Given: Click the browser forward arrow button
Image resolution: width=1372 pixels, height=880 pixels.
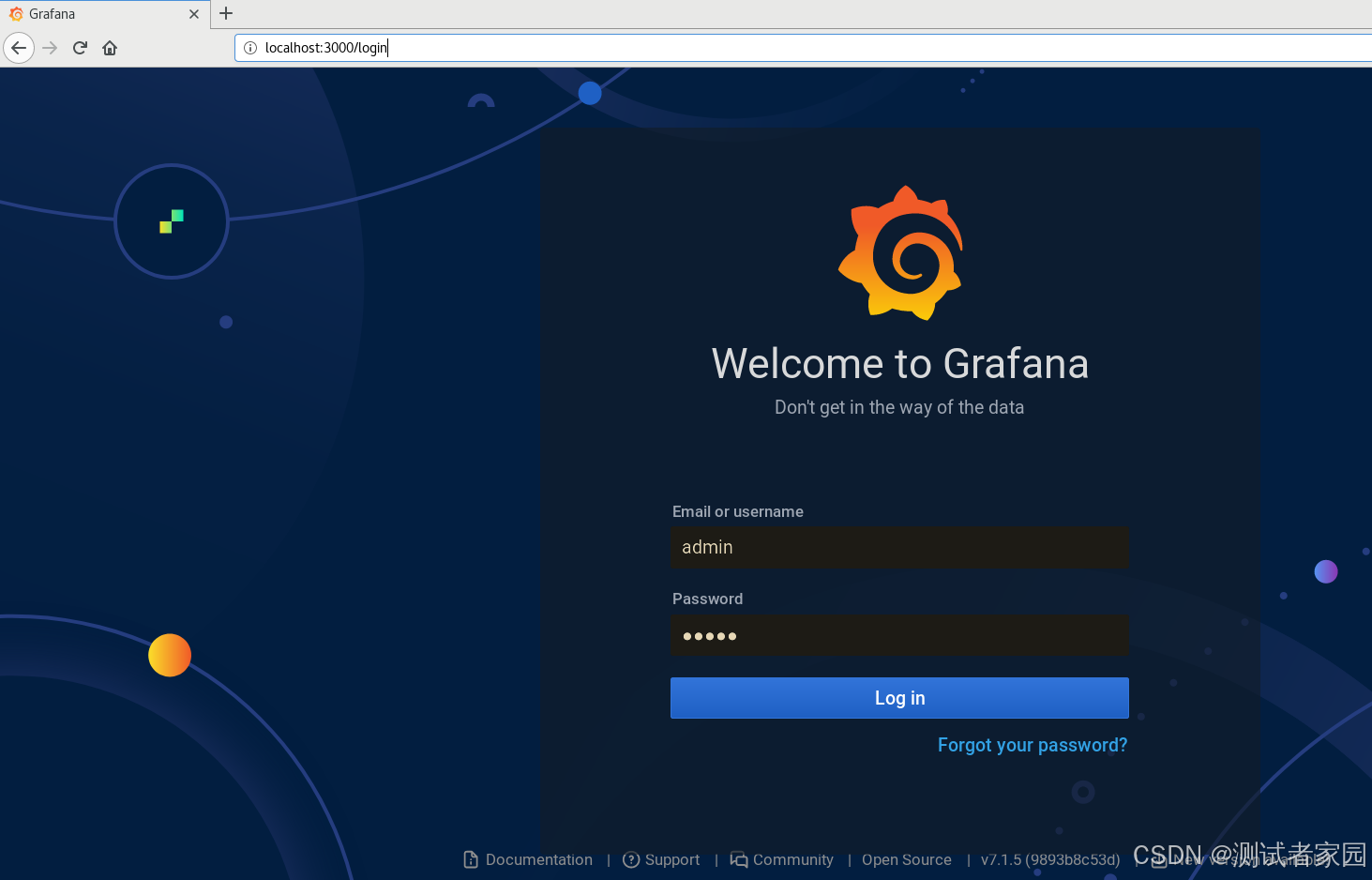Looking at the screenshot, I should [x=50, y=48].
